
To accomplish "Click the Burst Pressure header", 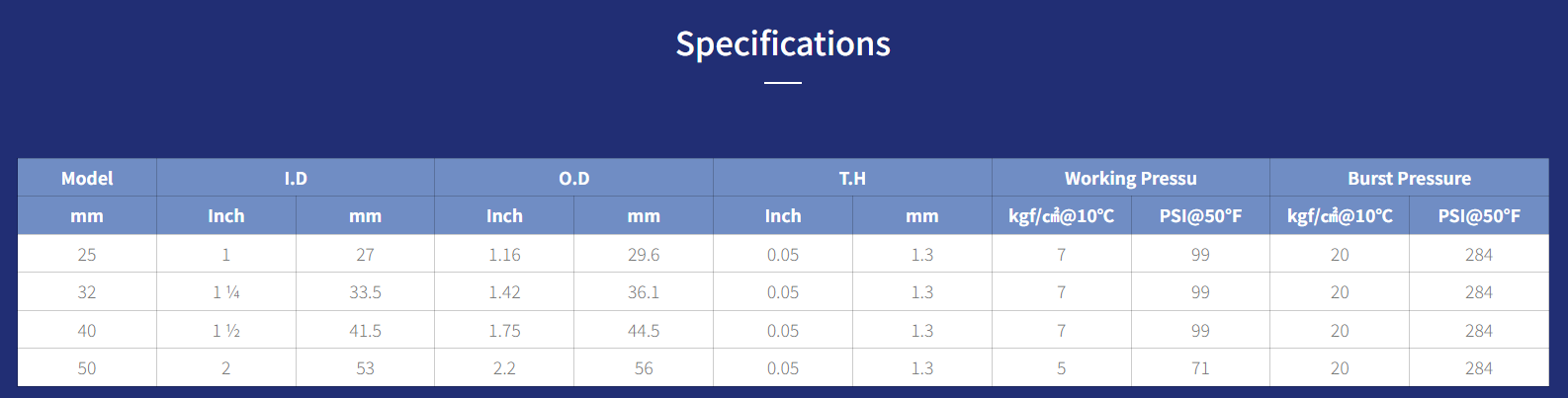I will tap(1409, 178).
